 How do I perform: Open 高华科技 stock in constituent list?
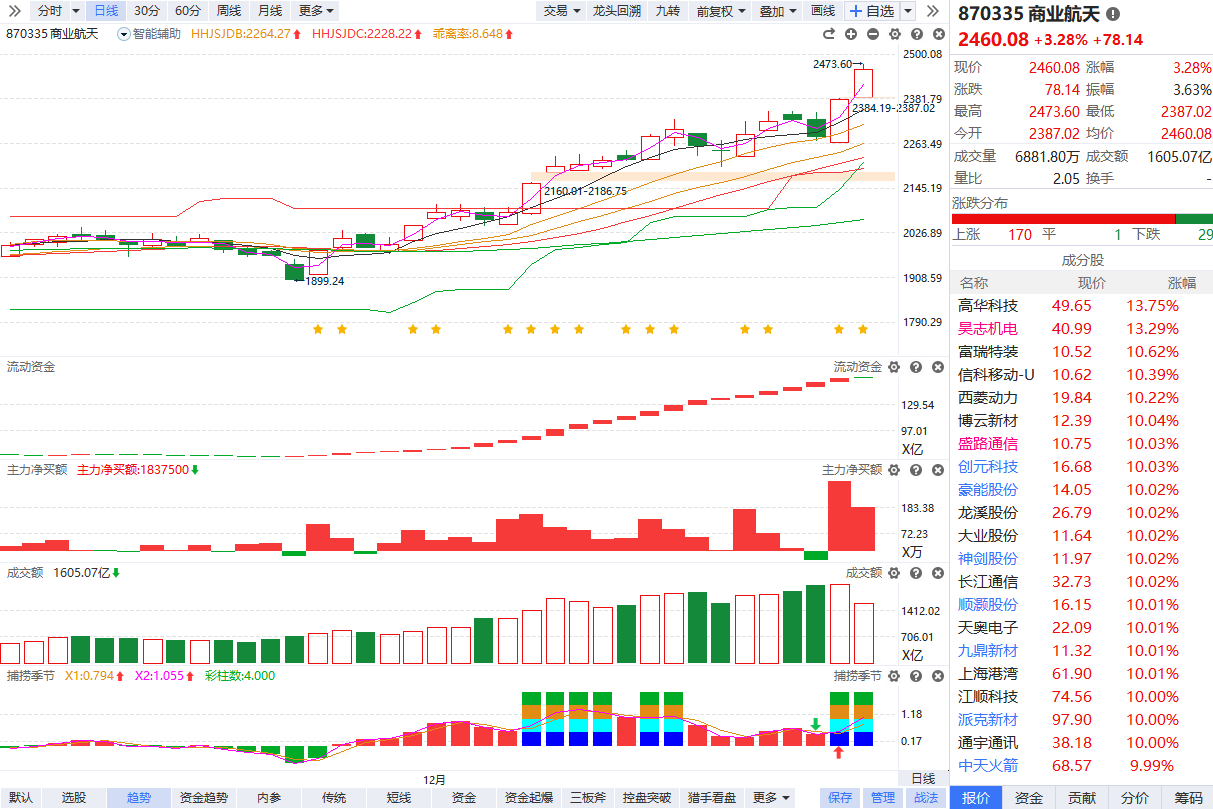[x=988, y=306]
